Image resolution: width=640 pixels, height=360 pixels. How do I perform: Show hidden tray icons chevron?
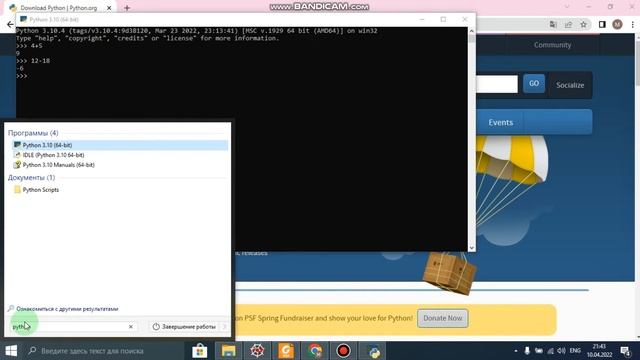516,351
